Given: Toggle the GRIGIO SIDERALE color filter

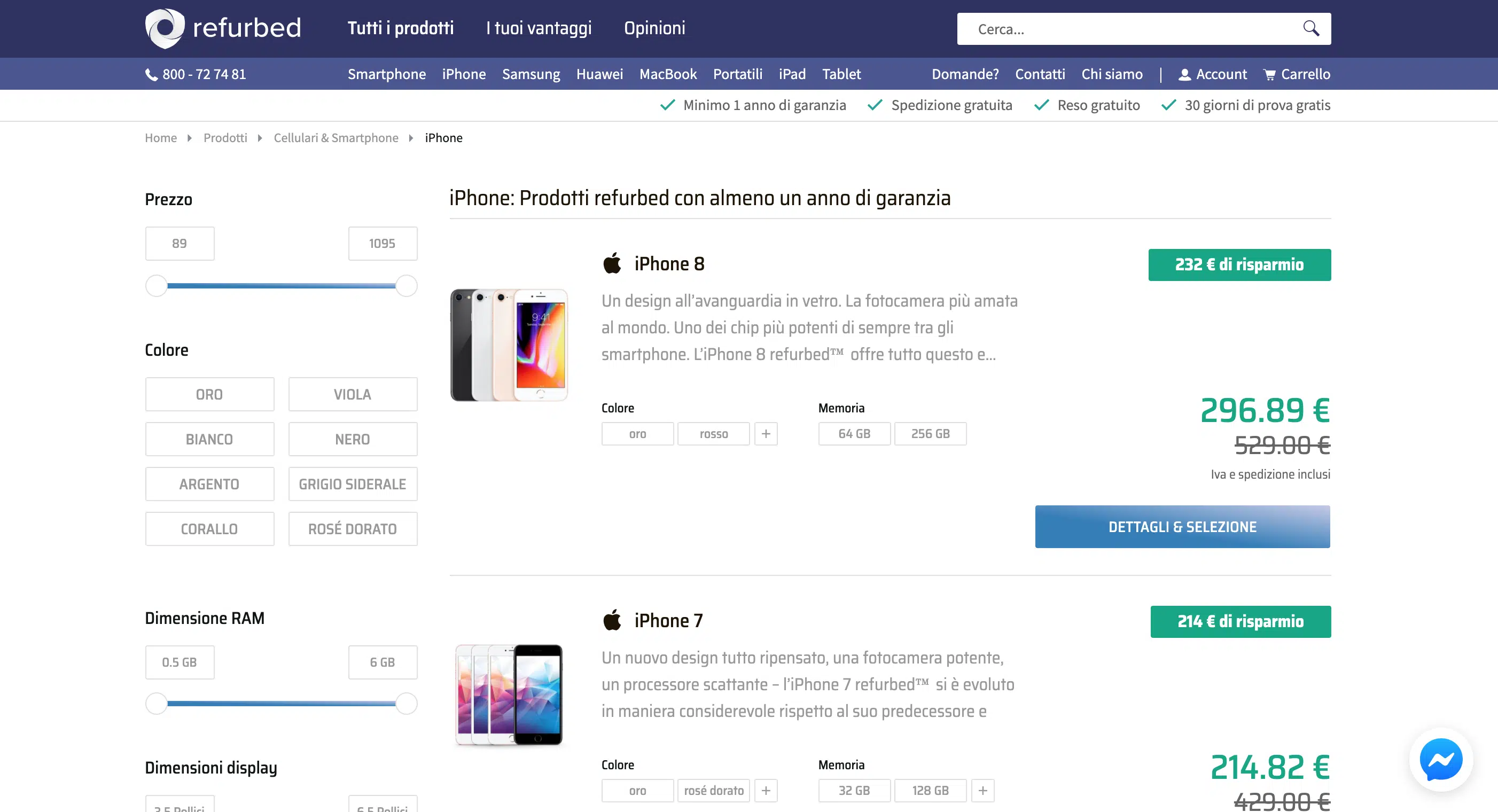Looking at the screenshot, I should pos(353,484).
